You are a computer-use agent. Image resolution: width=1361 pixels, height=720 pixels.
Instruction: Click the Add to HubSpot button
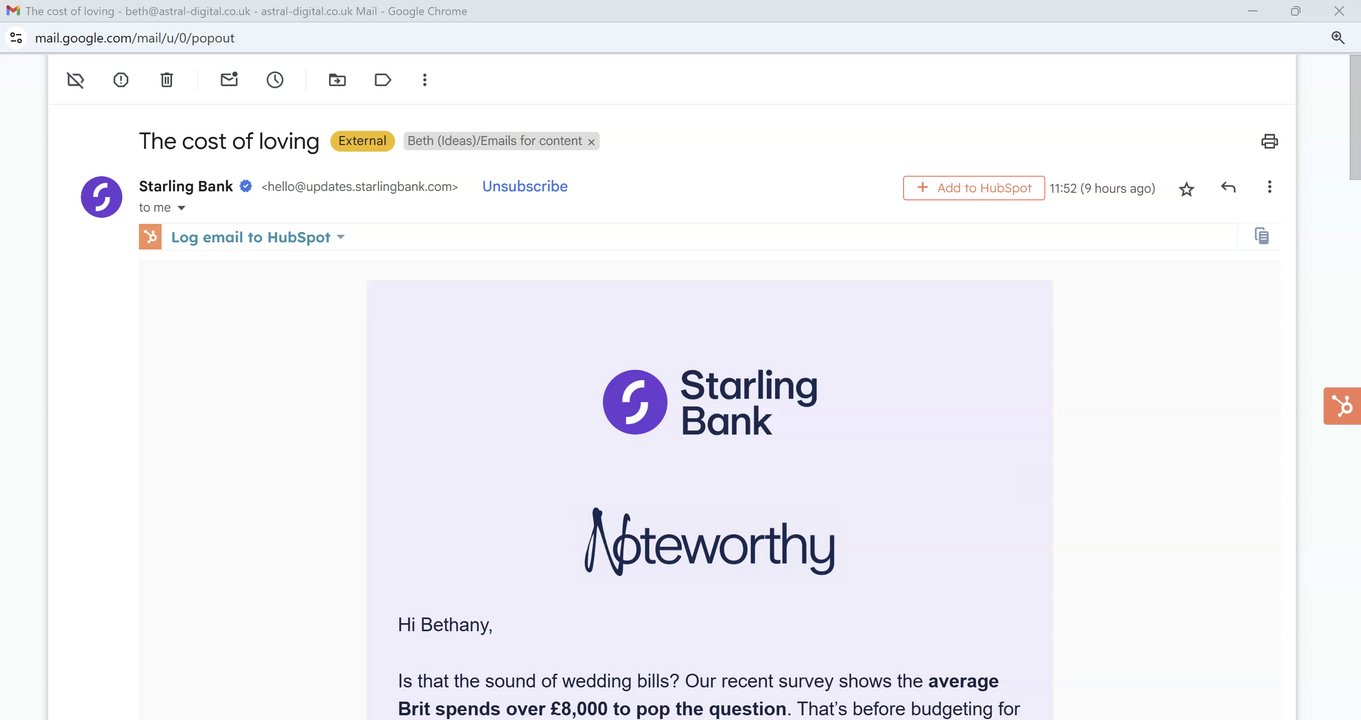(973, 188)
